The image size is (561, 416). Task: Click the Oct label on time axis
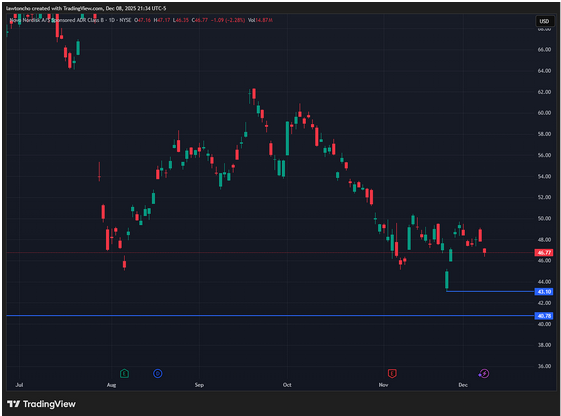[287, 385]
